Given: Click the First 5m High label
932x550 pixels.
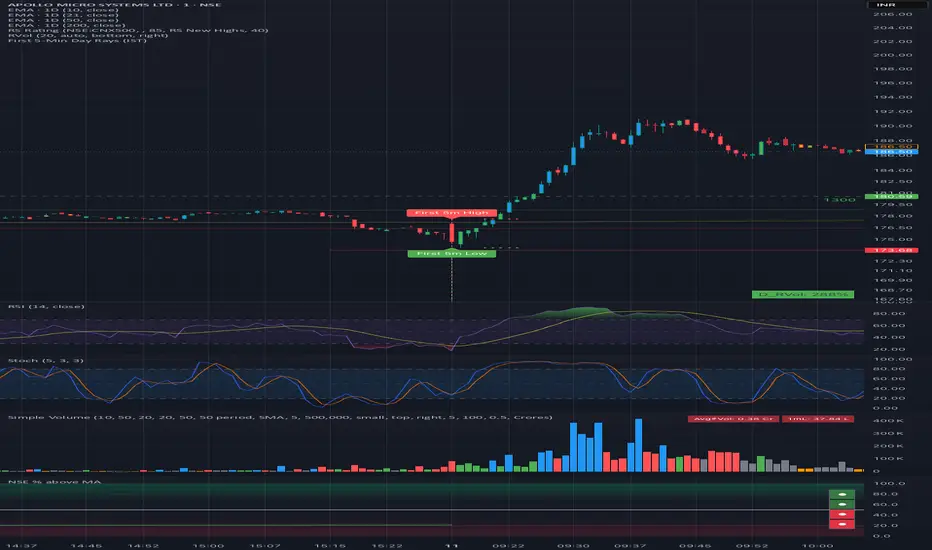Looking at the screenshot, I should [449, 213].
